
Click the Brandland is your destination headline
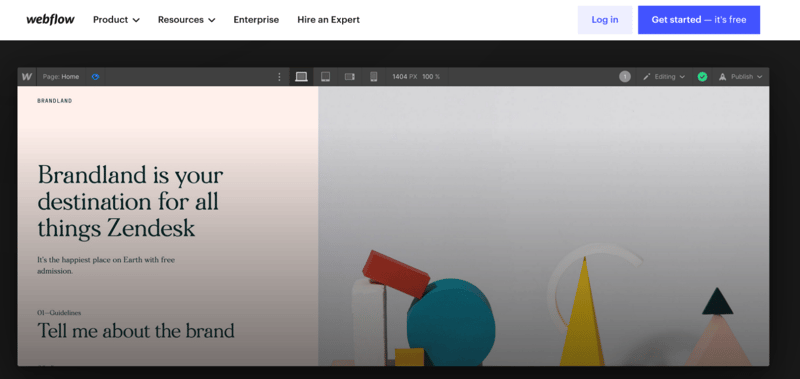point(131,201)
